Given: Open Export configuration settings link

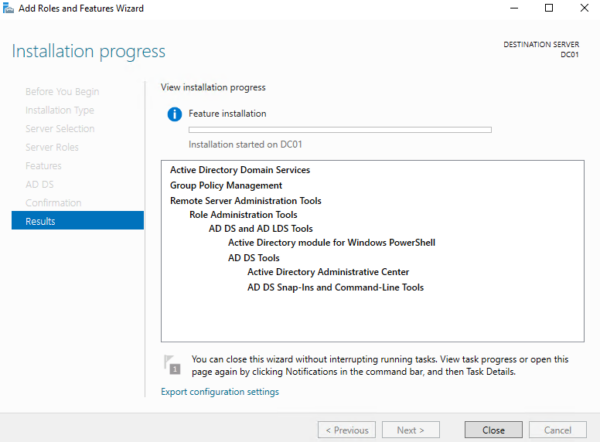Looking at the screenshot, I should [x=219, y=392].
